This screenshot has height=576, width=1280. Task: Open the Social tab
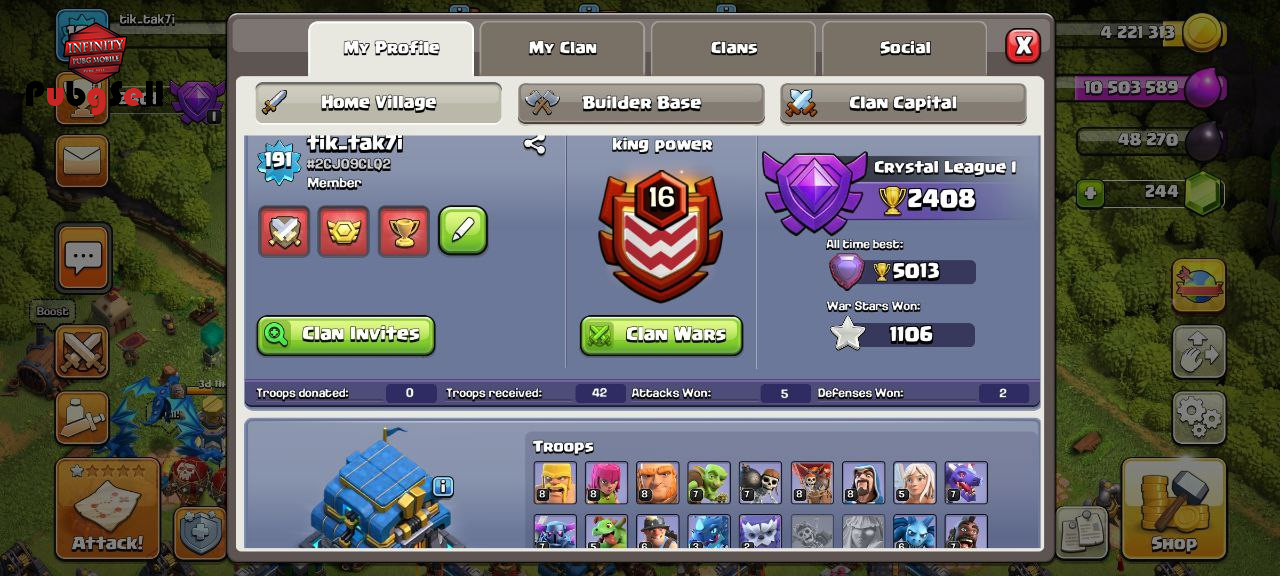tap(904, 48)
